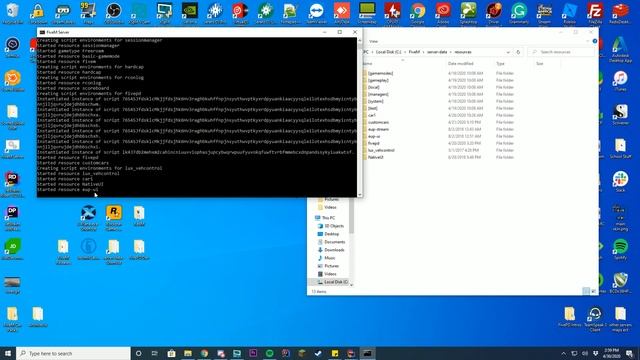The image size is (640, 360).
Task: Open the iTunes desktop shortcut
Action: point(620,80)
